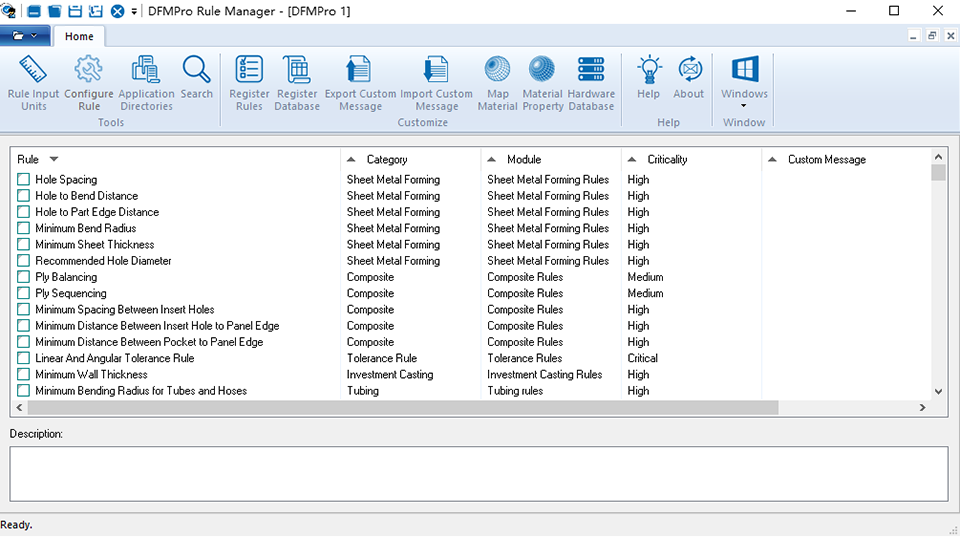Screen dimensions: 960x537
Task: Click the list scroll down arrow
Action: 939,392
